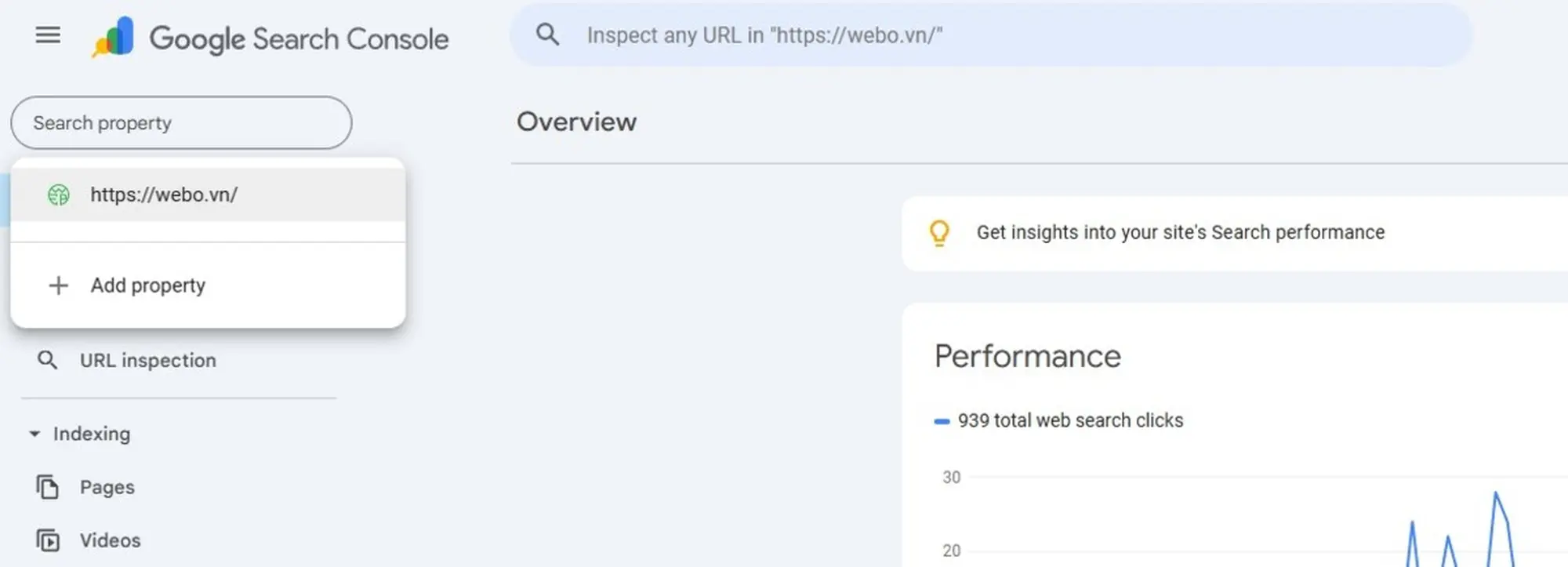Click the magnifier icon in URL inspect bar
This screenshot has width=1568, height=567.
(547, 35)
